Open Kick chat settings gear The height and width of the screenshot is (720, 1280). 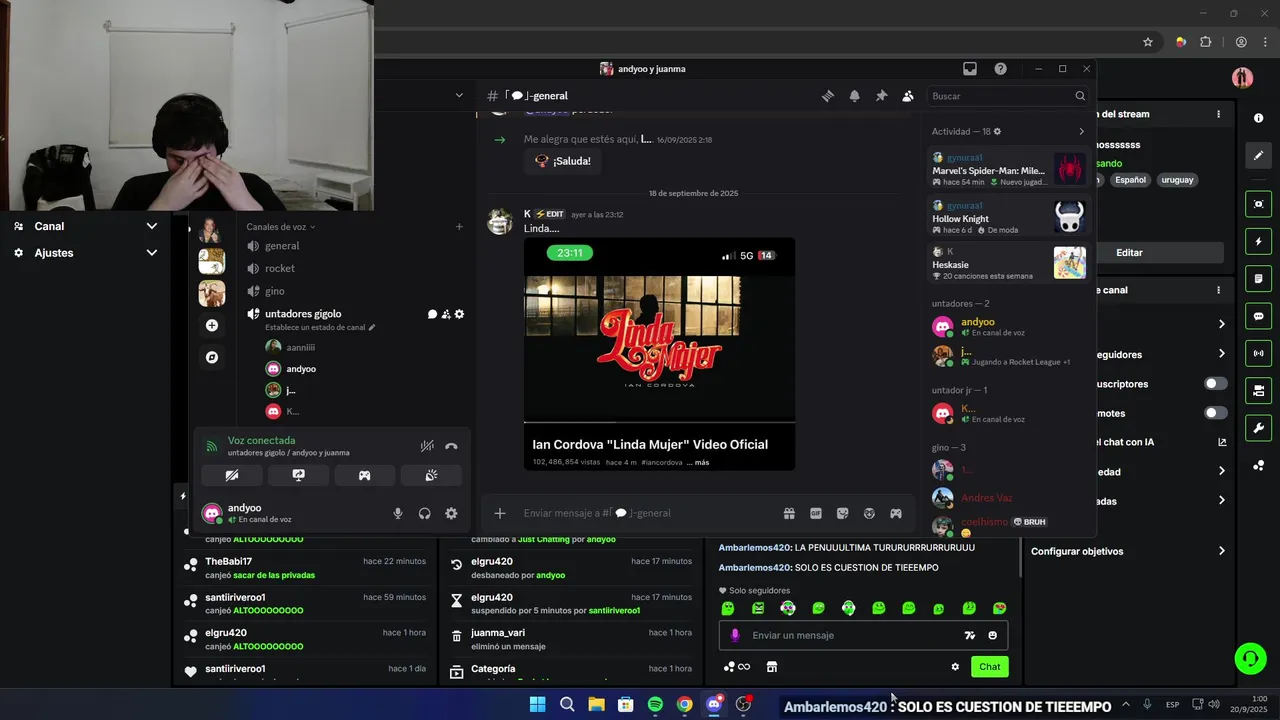pyautogui.click(x=955, y=667)
